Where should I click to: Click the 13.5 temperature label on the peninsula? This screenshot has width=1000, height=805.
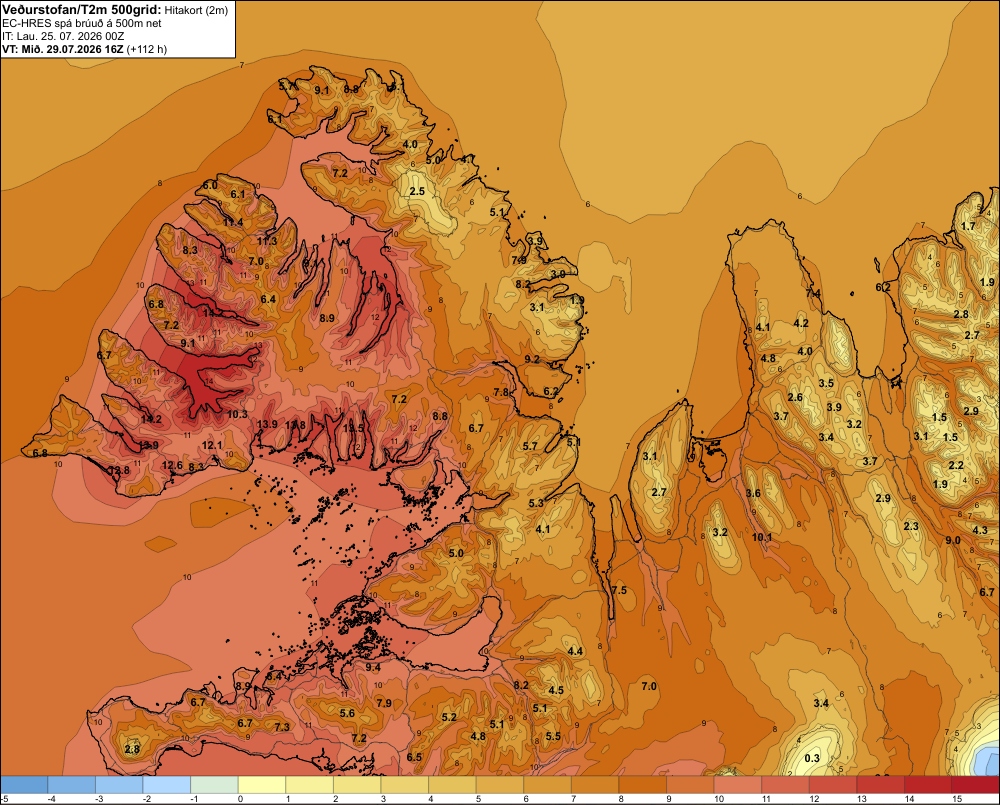pos(353,428)
